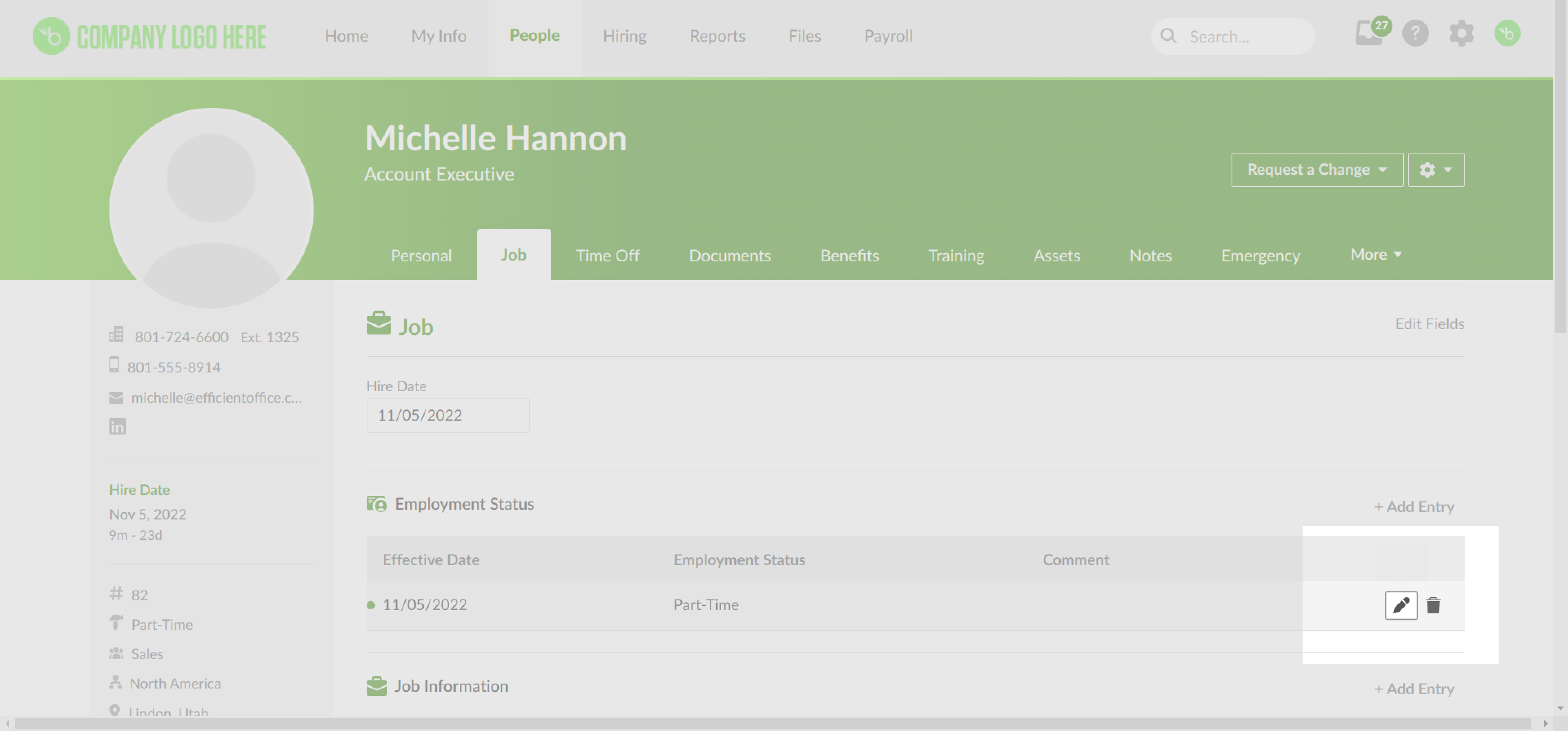1568x731 pixels.
Task: Open Michelle's LinkedIn profile icon
Action: tap(117, 426)
